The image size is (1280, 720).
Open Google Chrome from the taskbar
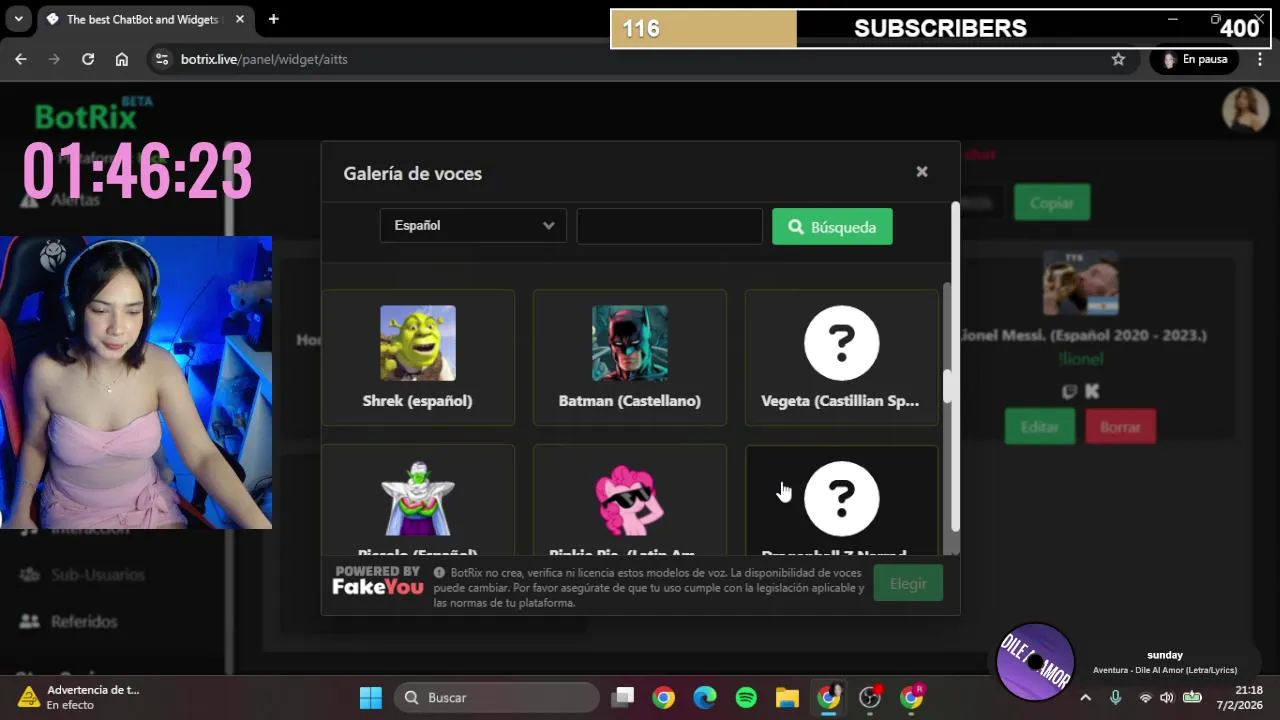coord(664,697)
